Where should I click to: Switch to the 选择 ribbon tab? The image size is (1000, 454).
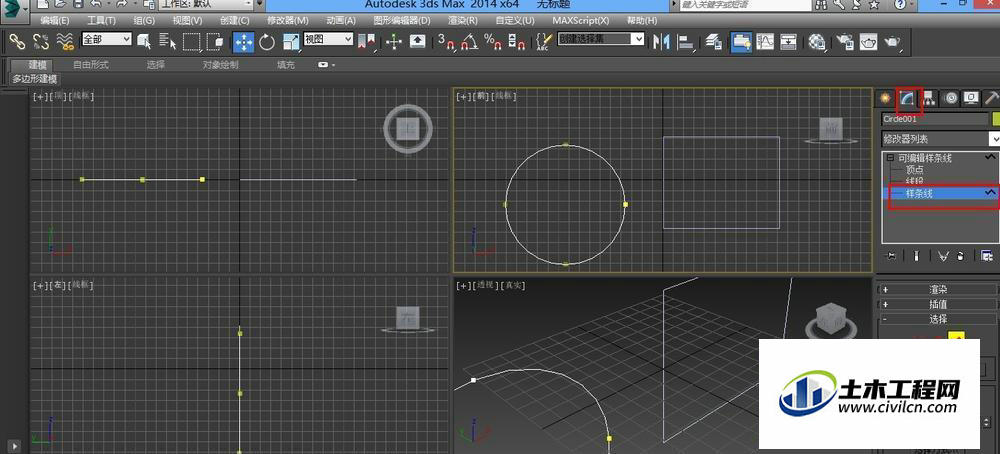[x=156, y=65]
